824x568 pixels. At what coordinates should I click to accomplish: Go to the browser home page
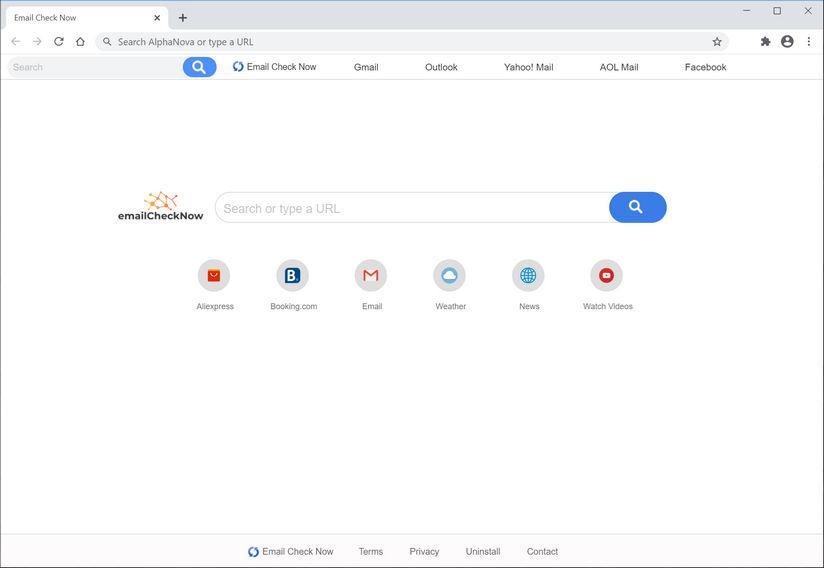pos(80,42)
